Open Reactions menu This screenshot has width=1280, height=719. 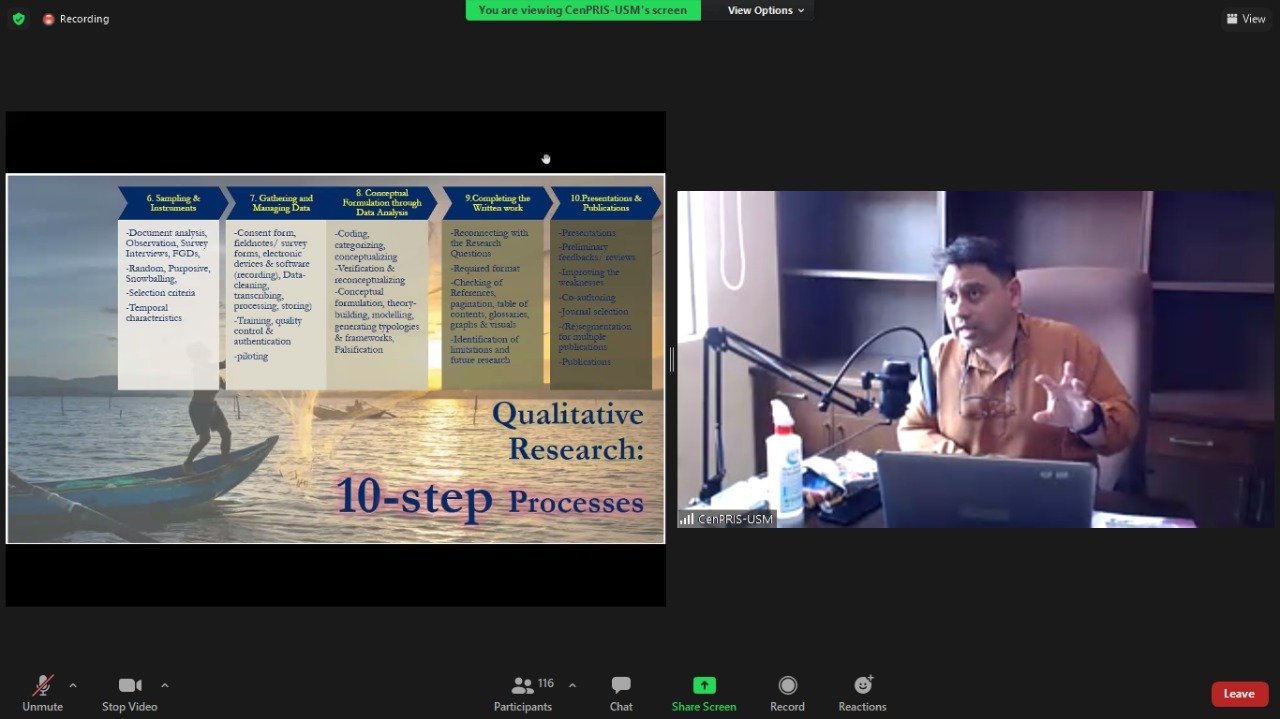click(862, 693)
